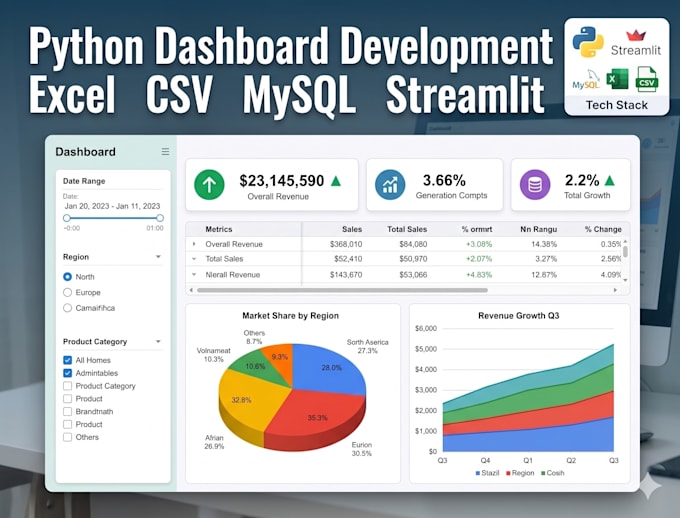
Task: Click the green Excel icon
Action: pyautogui.click(x=617, y=79)
